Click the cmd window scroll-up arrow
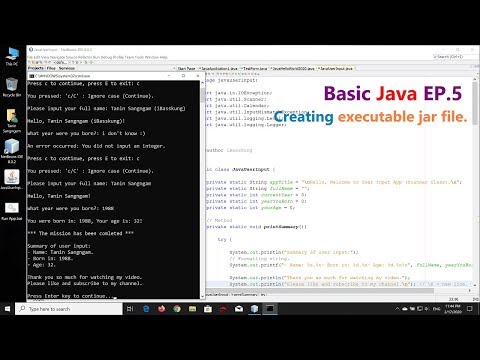This screenshot has width=480, height=360. (x=202, y=83)
